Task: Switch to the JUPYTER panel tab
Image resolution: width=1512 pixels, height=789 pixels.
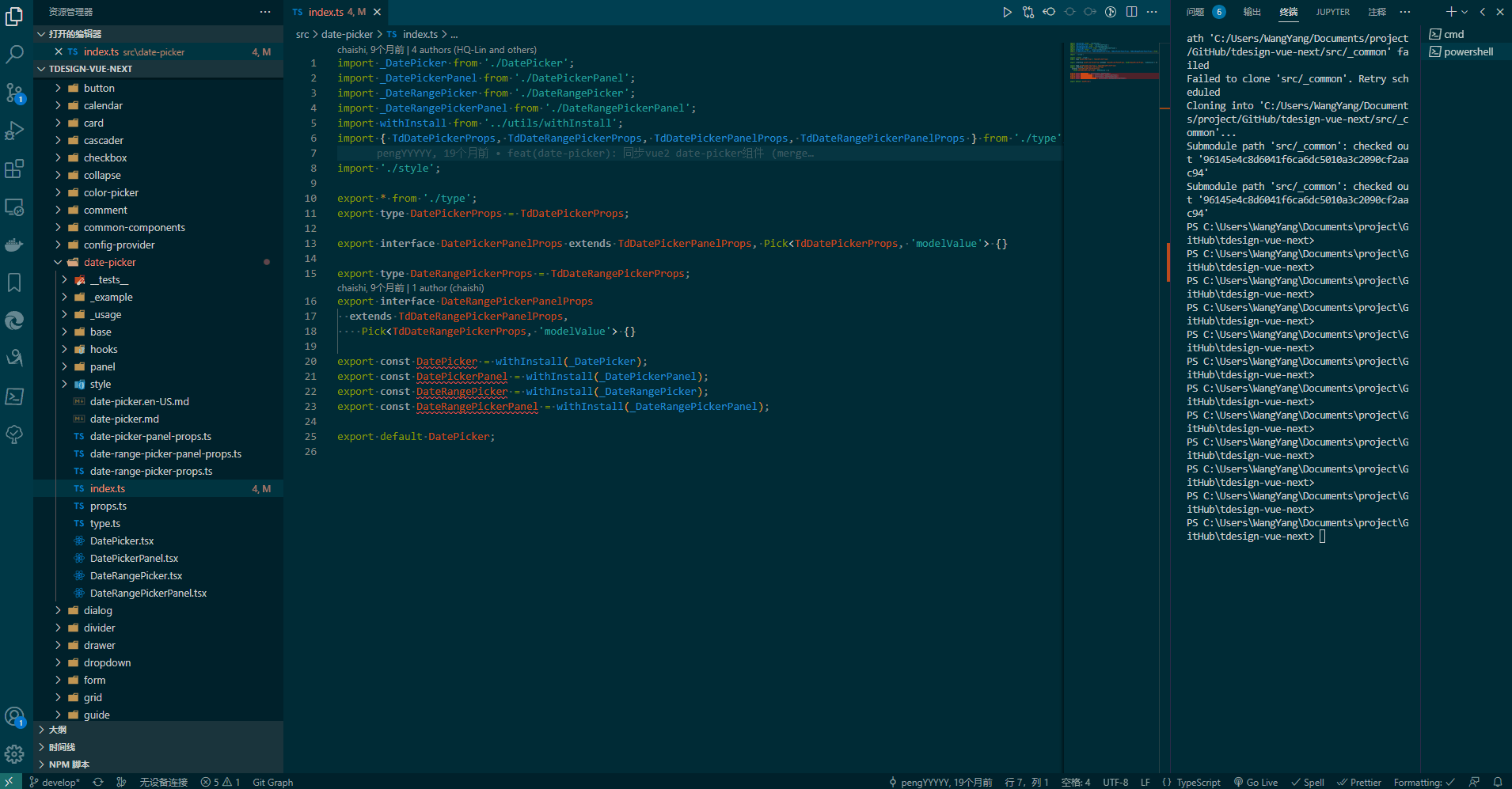Action: pyautogui.click(x=1332, y=12)
